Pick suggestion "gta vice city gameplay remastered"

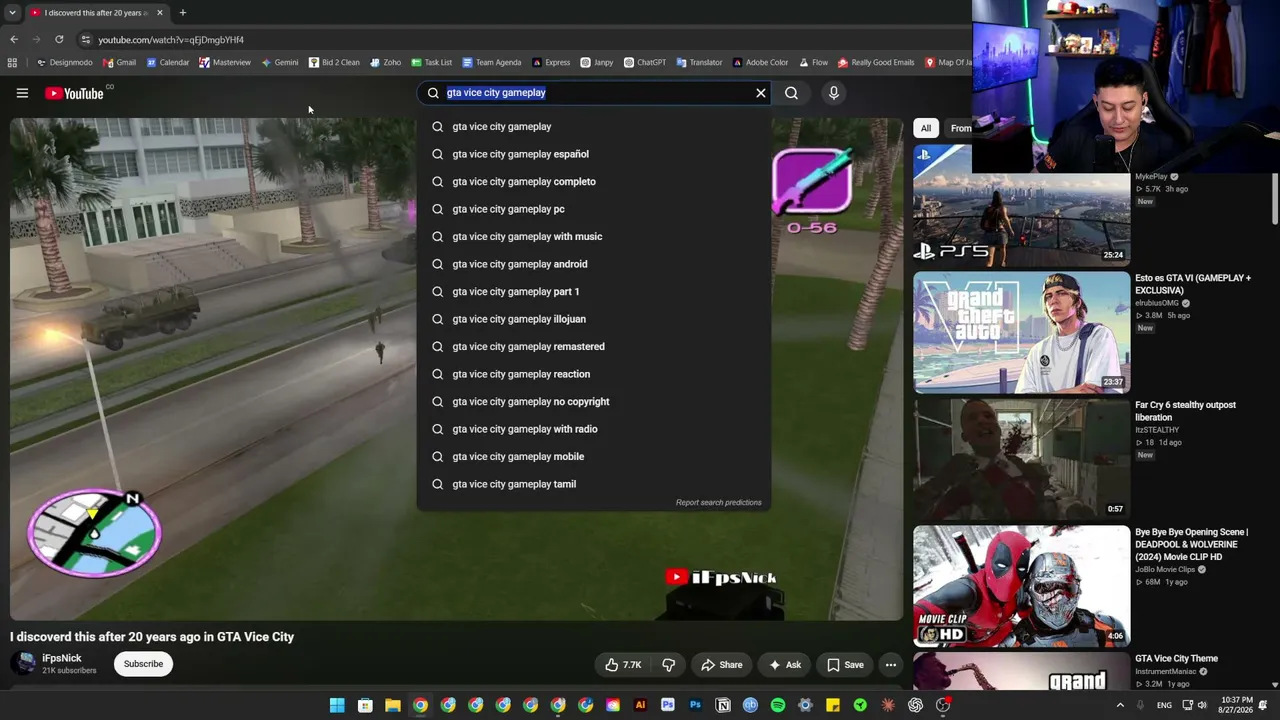coord(594,347)
